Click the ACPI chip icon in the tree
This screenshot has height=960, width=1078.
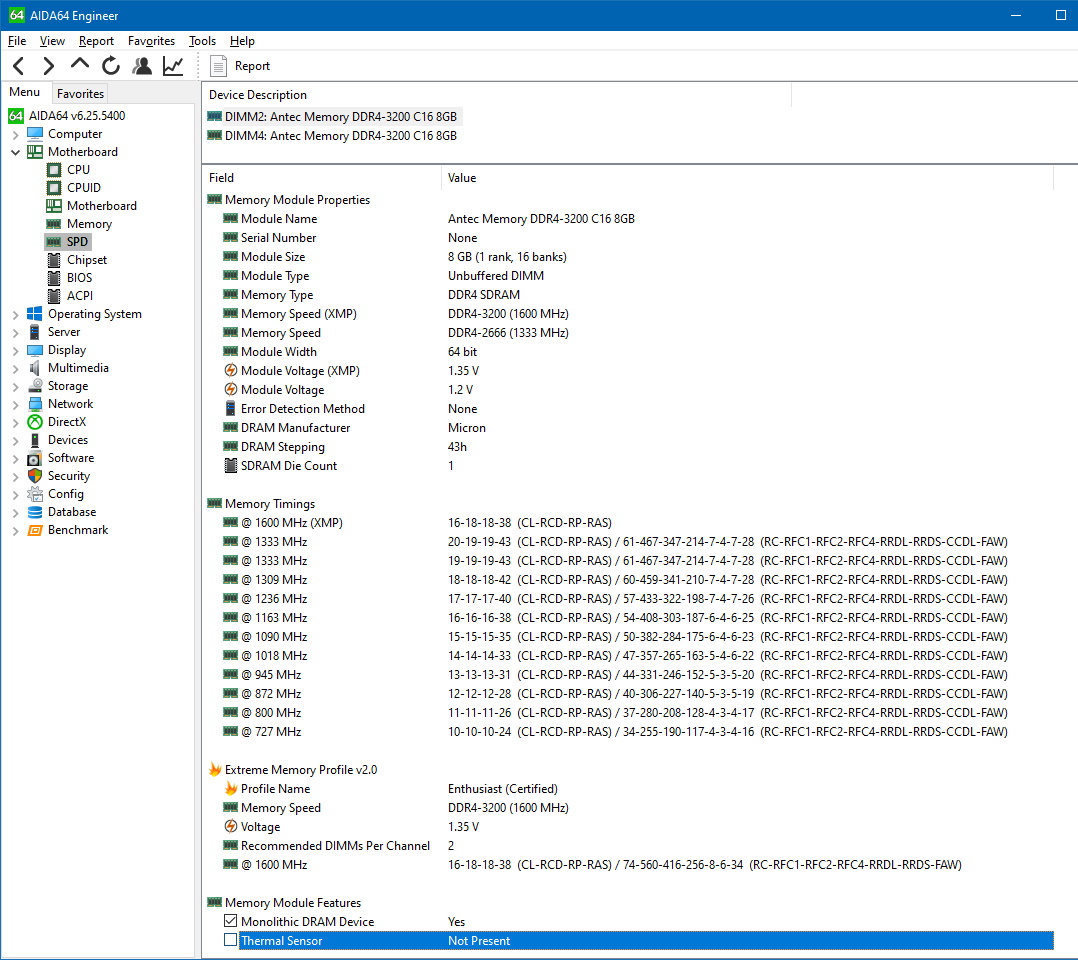[x=54, y=296]
